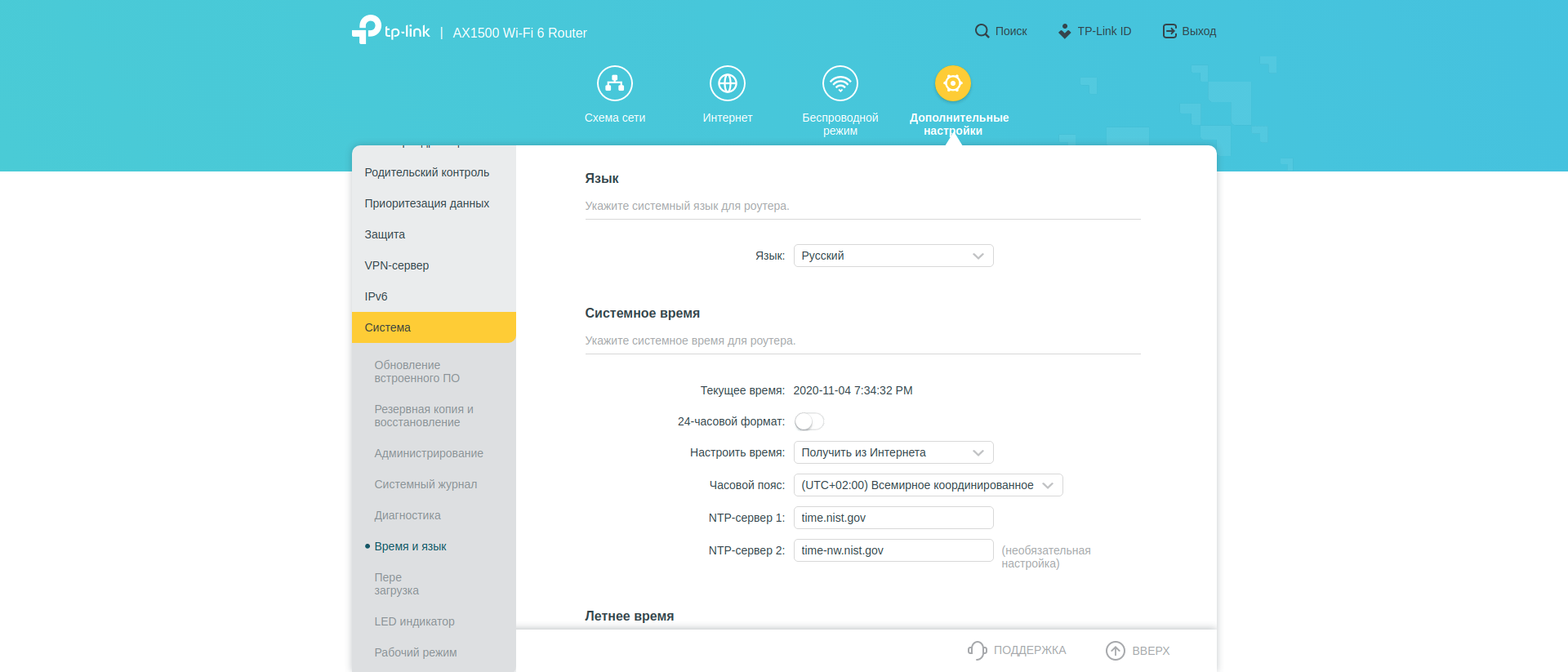Go to Системный журнал page
1568x672 pixels.
pyautogui.click(x=425, y=484)
